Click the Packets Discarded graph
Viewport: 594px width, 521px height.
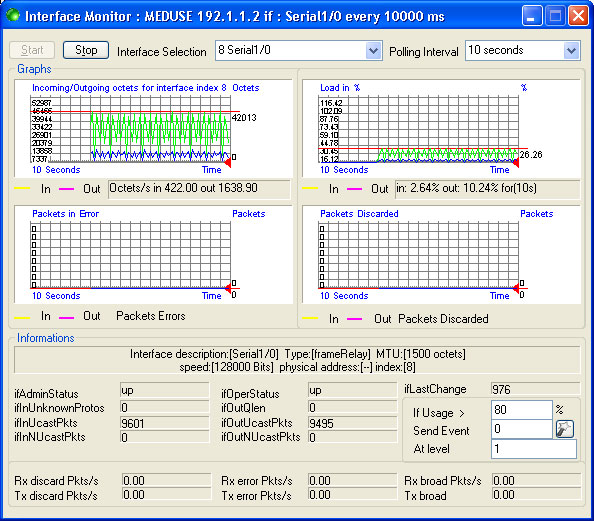441,254
